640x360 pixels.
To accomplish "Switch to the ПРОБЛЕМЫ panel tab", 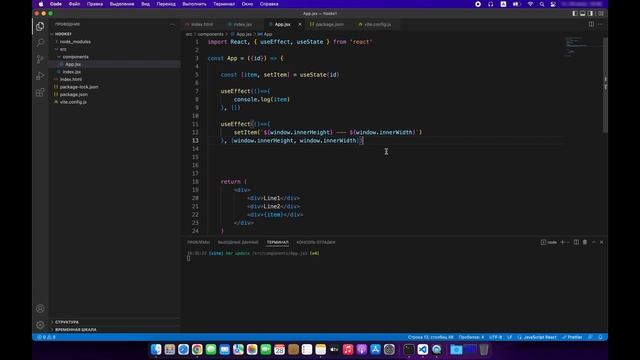I will (199, 242).
